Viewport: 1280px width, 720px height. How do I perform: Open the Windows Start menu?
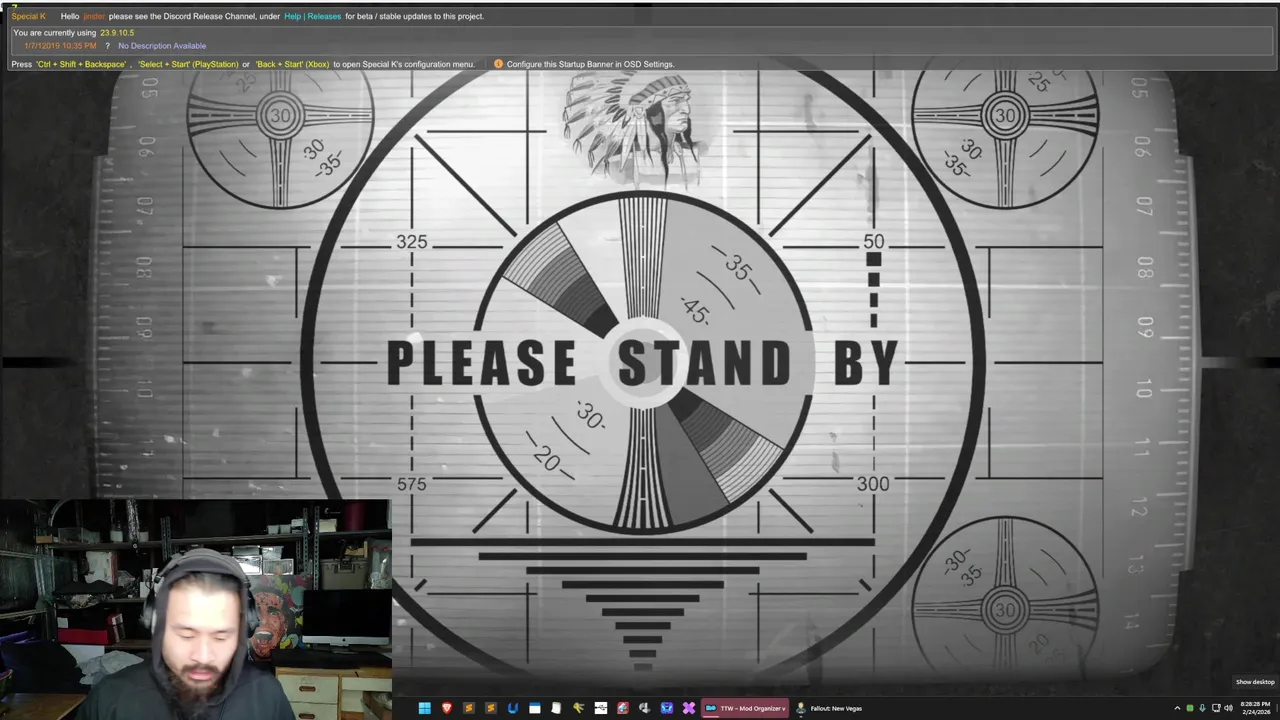(424, 708)
